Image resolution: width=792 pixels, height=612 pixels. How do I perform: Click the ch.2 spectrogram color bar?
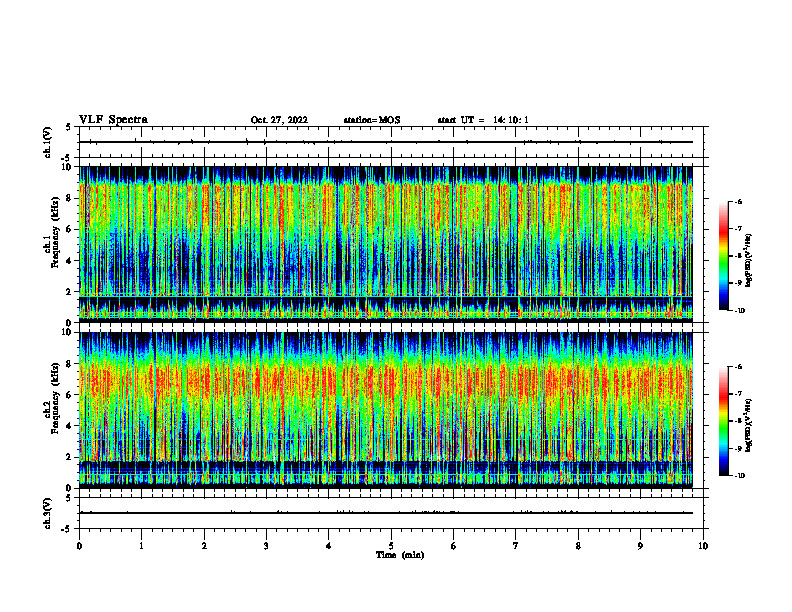[724, 421]
